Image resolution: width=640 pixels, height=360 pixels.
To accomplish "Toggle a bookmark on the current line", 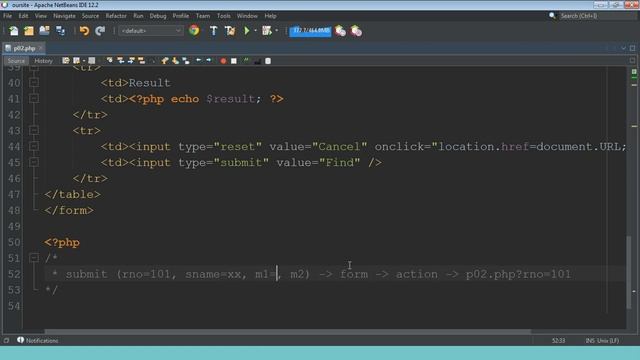I will click(186, 61).
